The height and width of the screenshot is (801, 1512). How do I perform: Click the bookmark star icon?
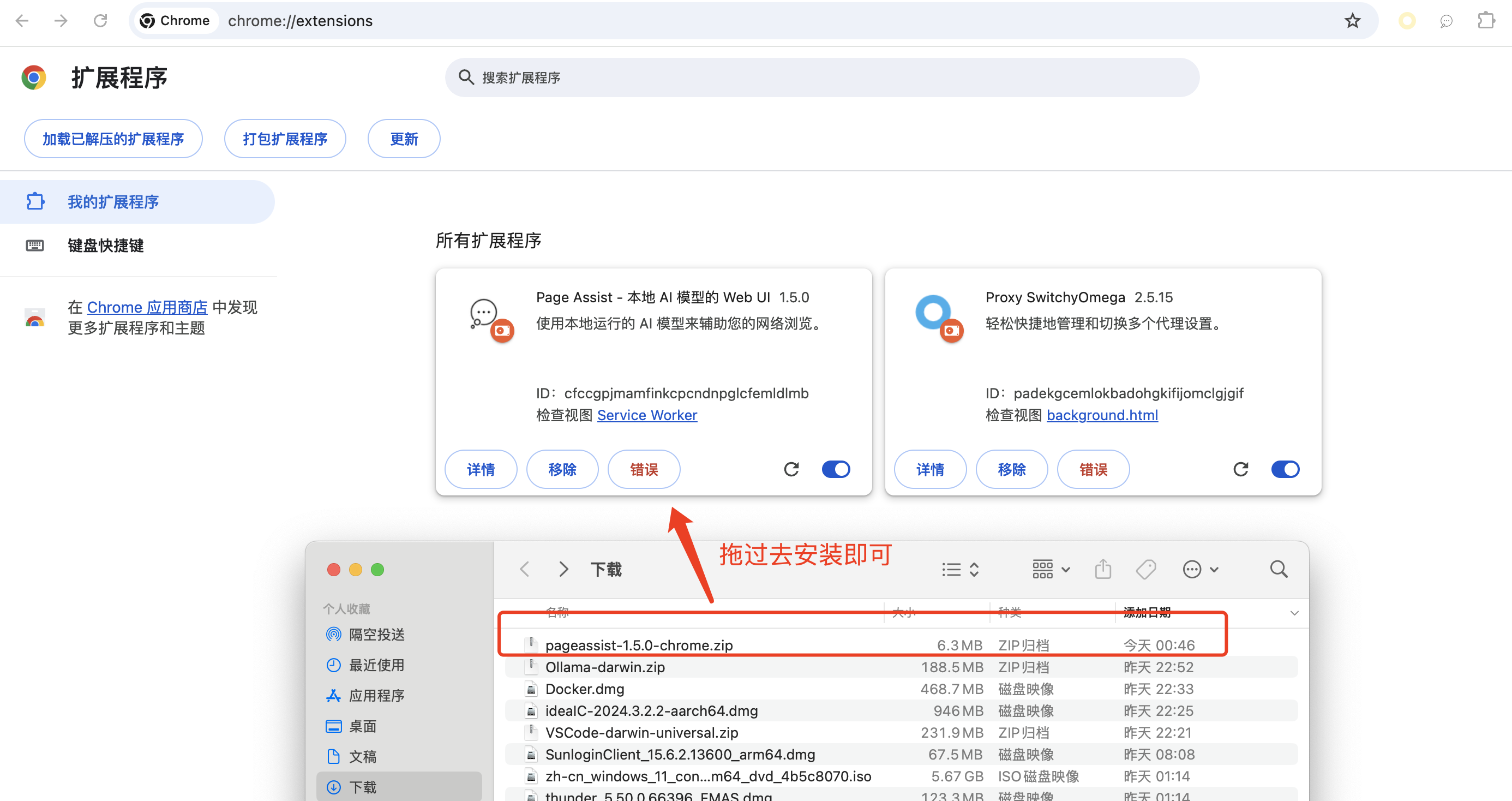click(1352, 21)
